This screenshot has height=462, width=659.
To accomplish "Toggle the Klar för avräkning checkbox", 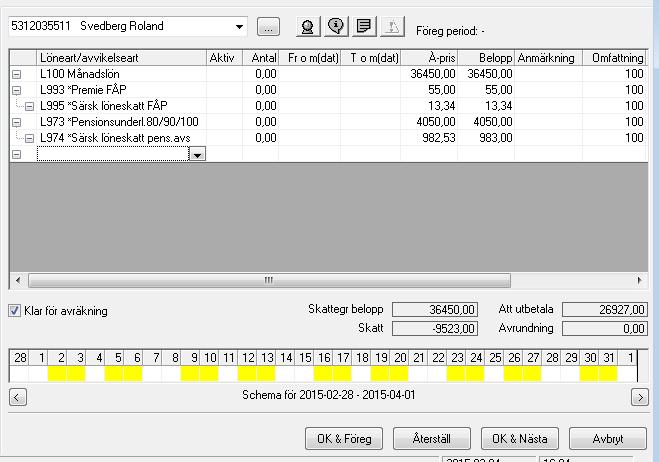I will pos(14,311).
